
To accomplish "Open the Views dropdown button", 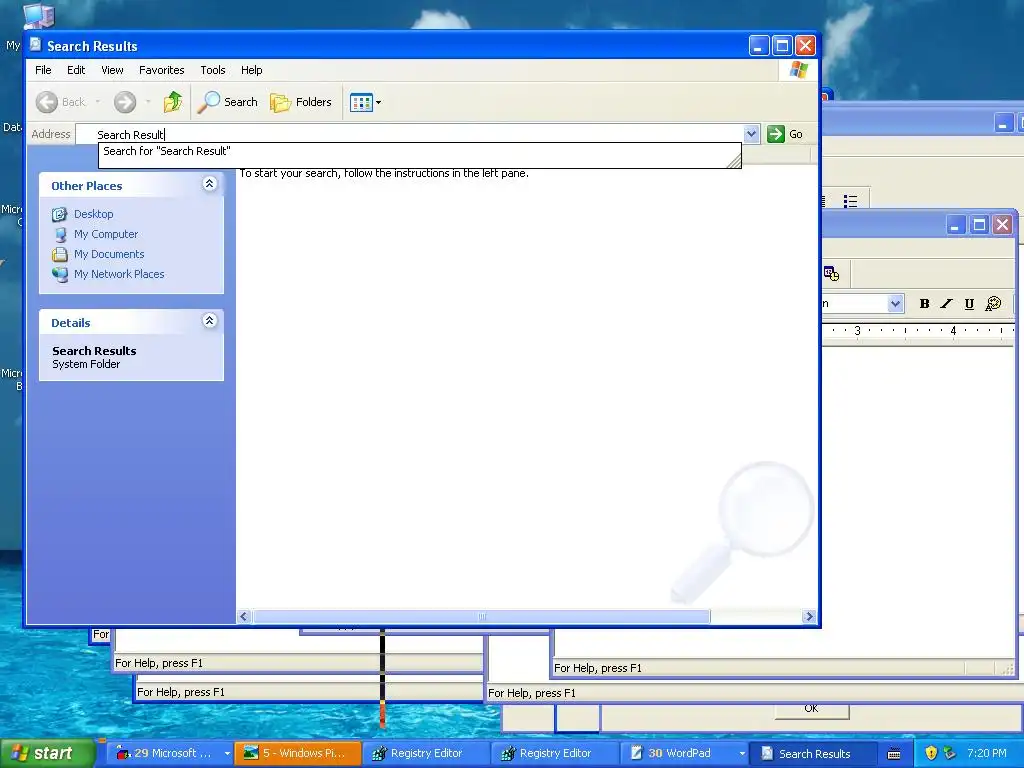I will (365, 102).
